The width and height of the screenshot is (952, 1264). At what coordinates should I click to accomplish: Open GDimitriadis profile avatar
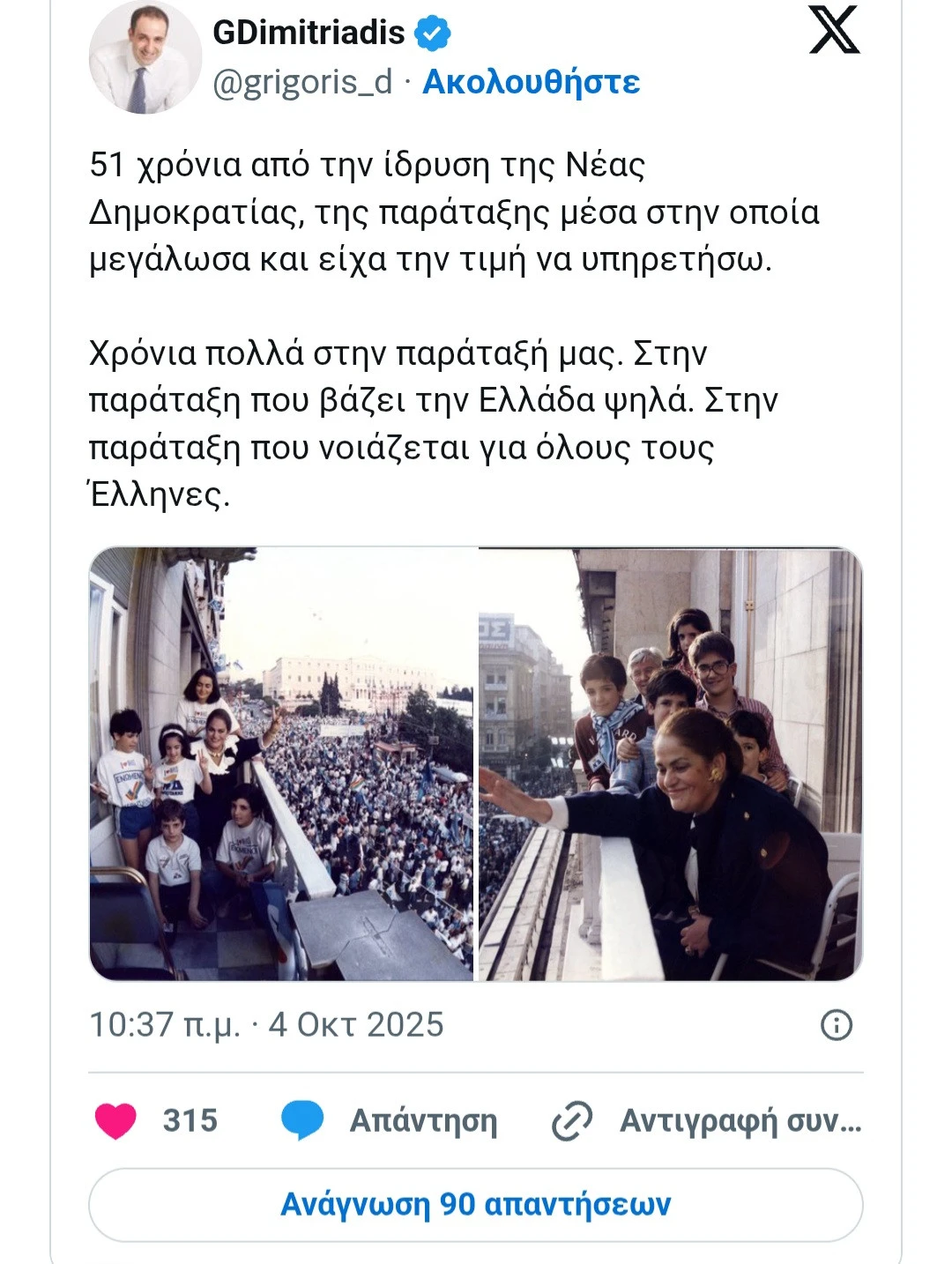tap(145, 57)
